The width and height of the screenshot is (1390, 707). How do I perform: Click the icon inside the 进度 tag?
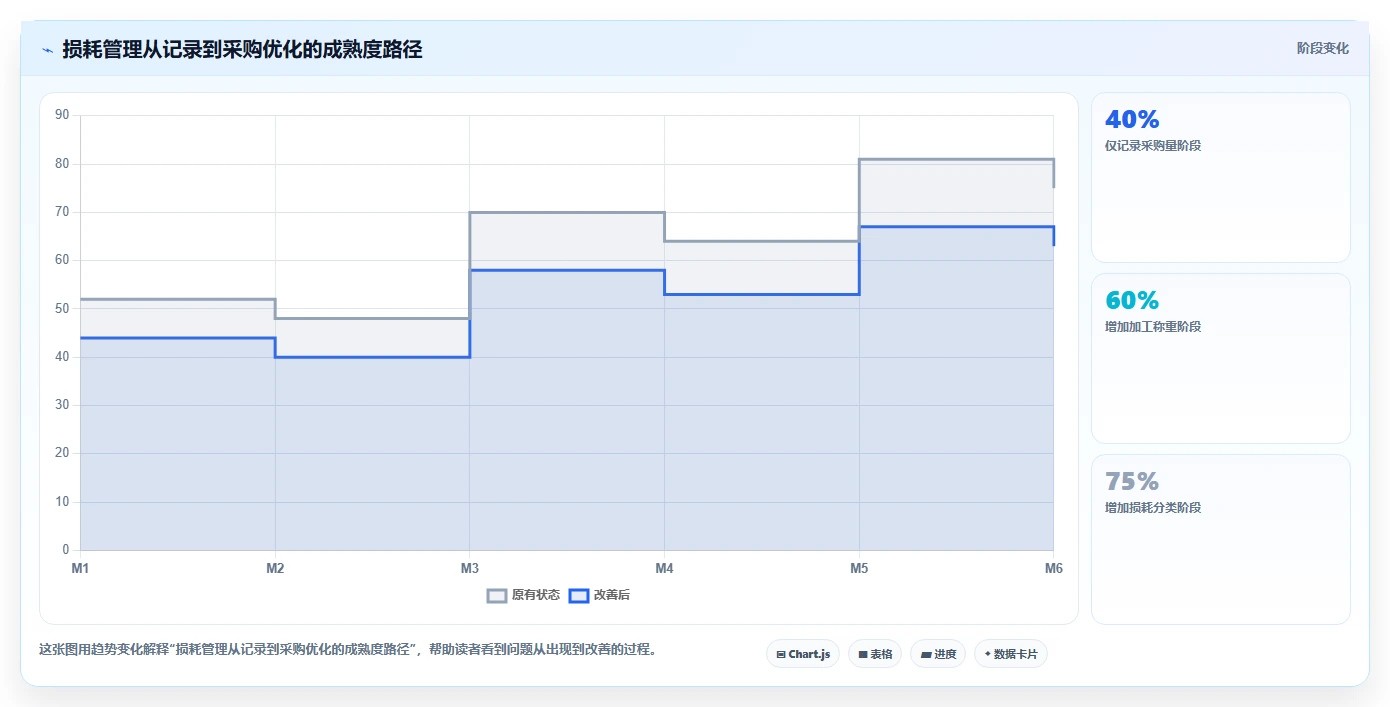click(x=926, y=655)
